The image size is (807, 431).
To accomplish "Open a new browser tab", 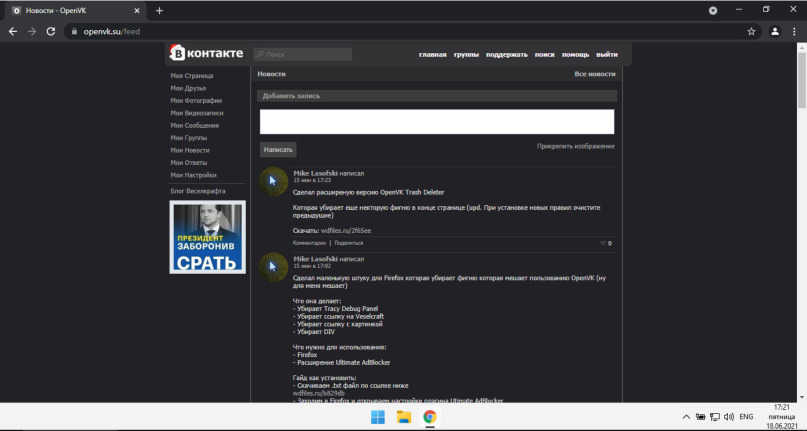I will pos(159,10).
